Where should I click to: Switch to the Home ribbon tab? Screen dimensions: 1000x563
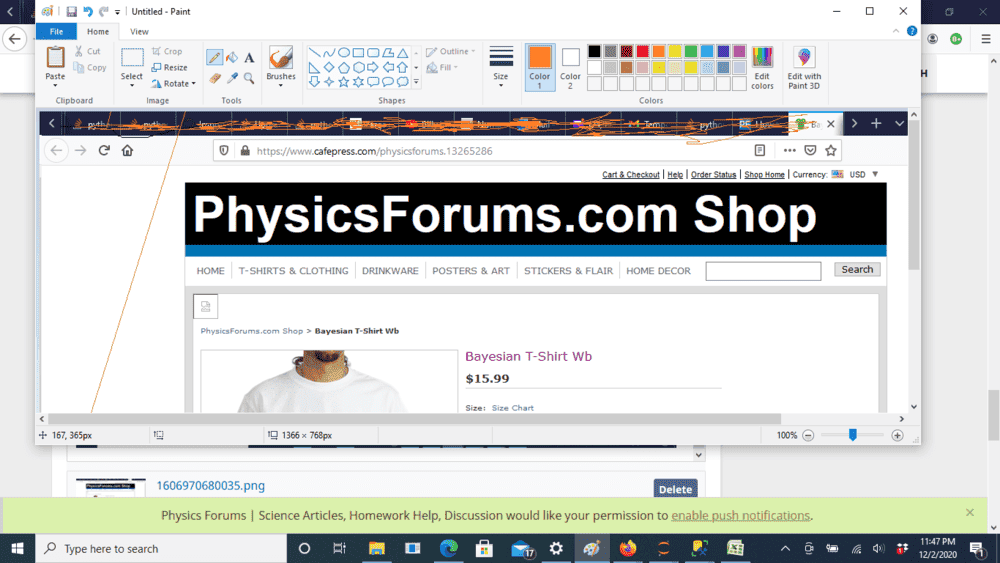click(x=98, y=31)
